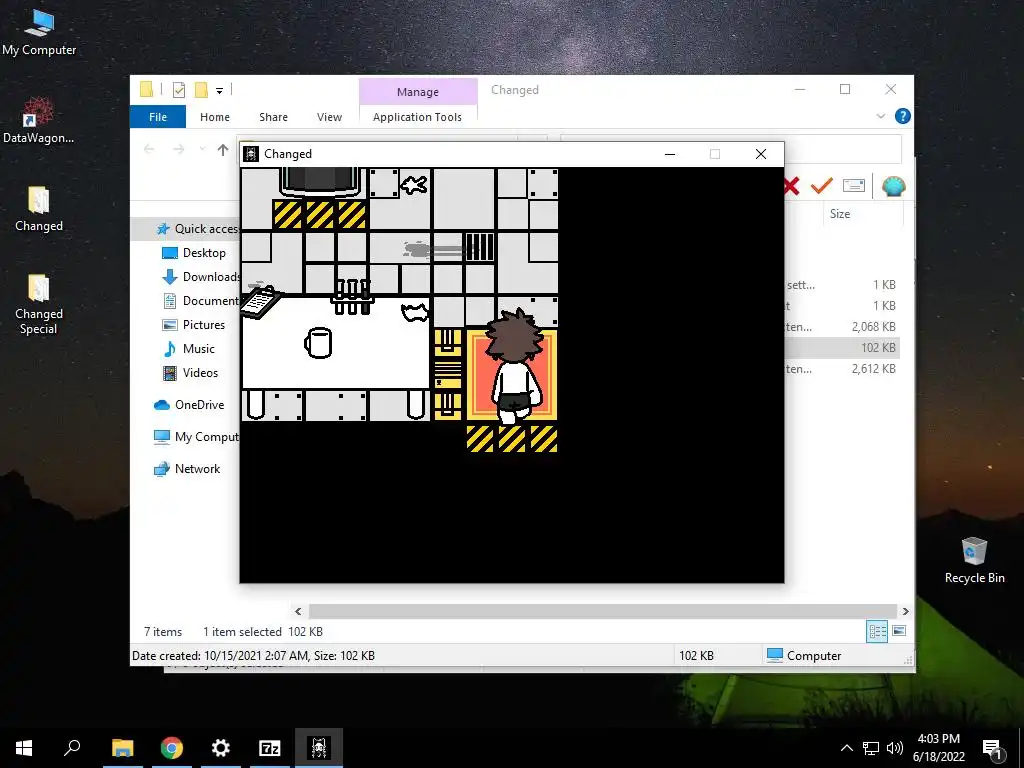Open the Application Tools tab
Image resolution: width=1024 pixels, height=768 pixels.
[417, 117]
